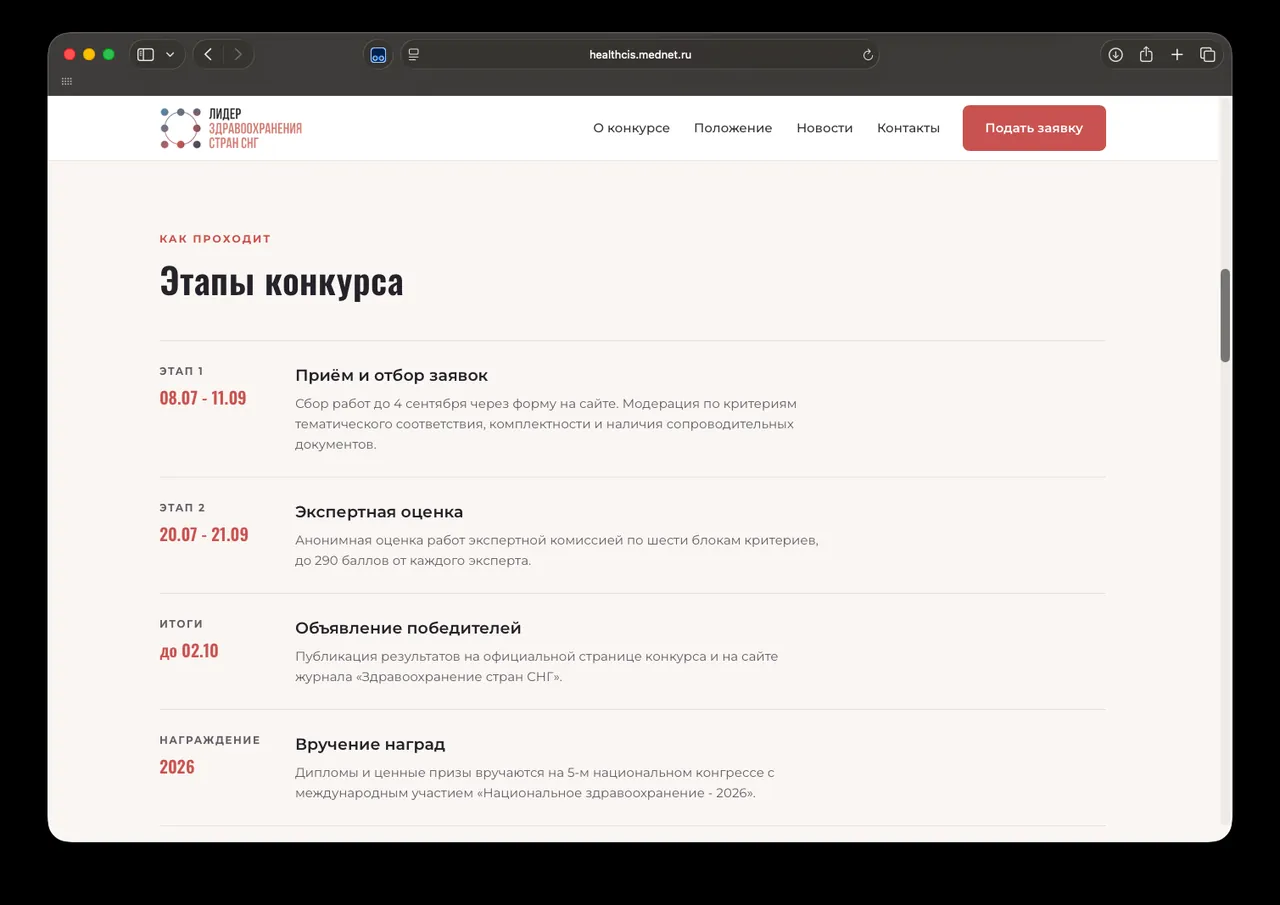Click the Подать заявку button
Viewport: 1280px width, 905px height.
pyautogui.click(x=1034, y=128)
